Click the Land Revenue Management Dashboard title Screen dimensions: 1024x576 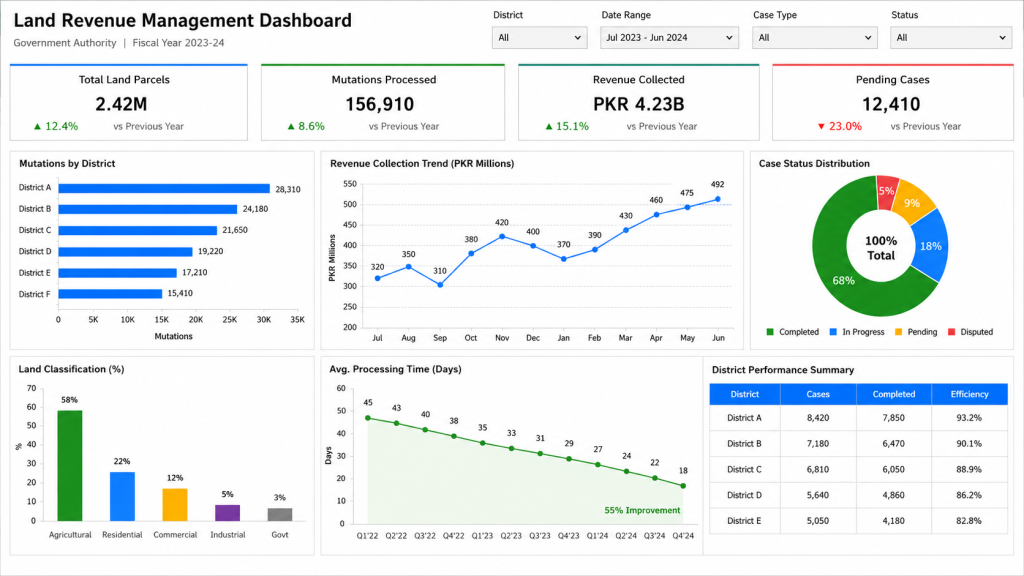pos(182,21)
